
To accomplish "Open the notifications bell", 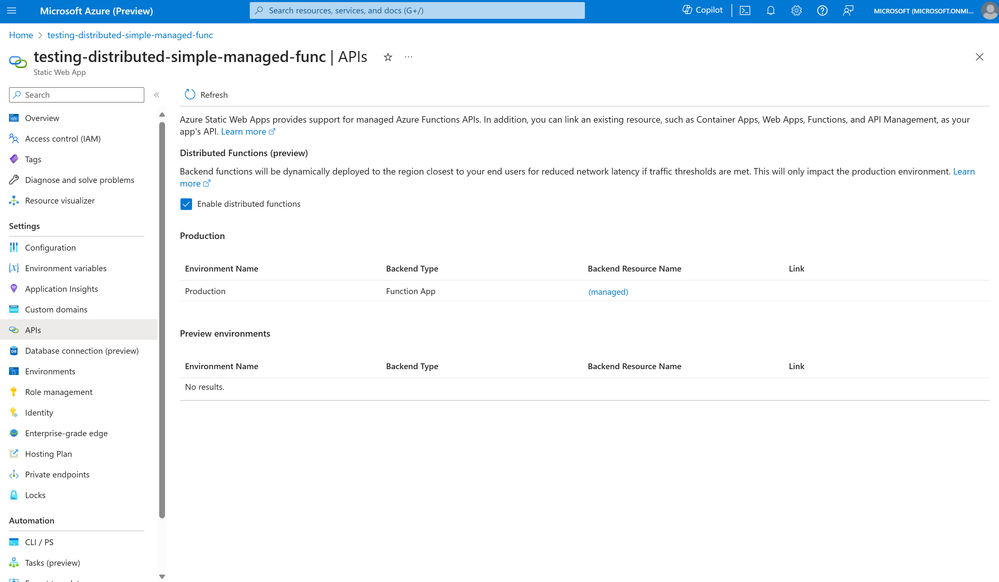I will click(770, 11).
